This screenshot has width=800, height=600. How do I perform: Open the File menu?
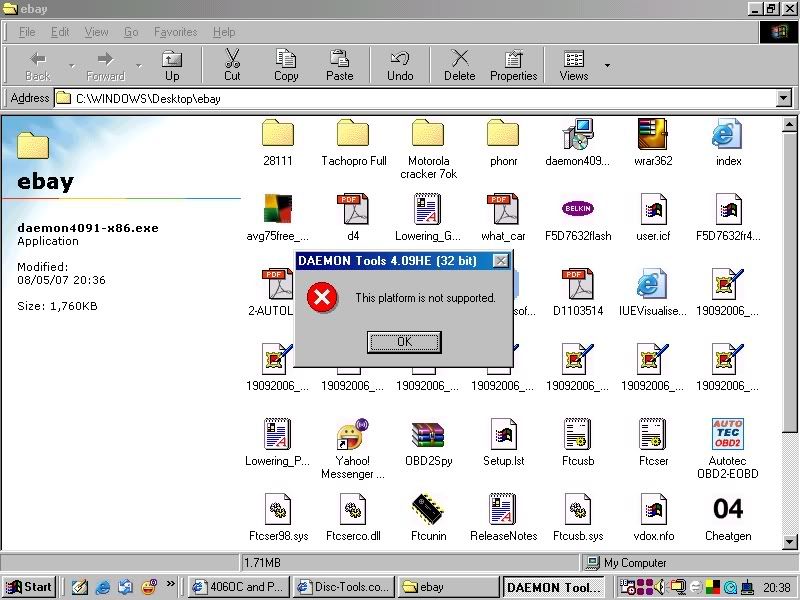point(27,32)
